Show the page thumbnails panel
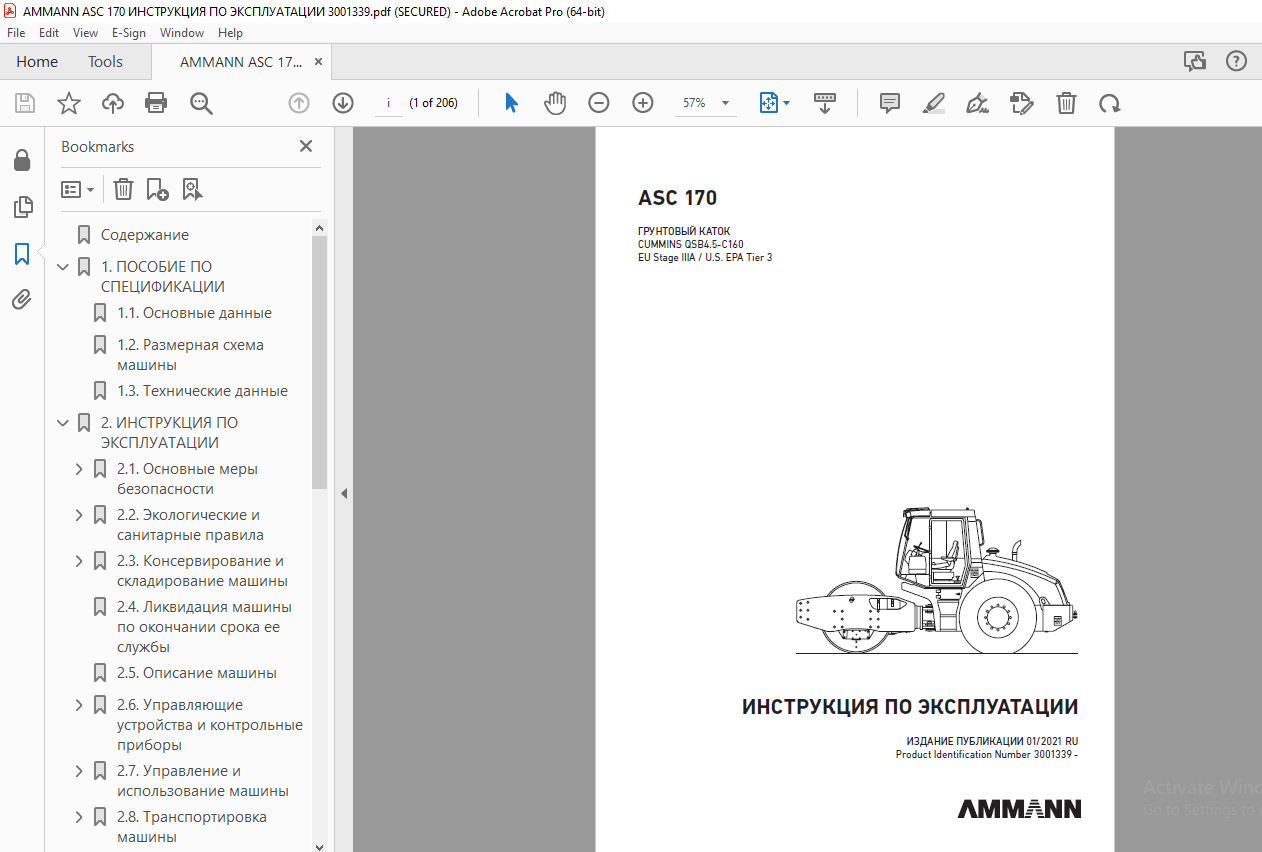 click(x=22, y=207)
